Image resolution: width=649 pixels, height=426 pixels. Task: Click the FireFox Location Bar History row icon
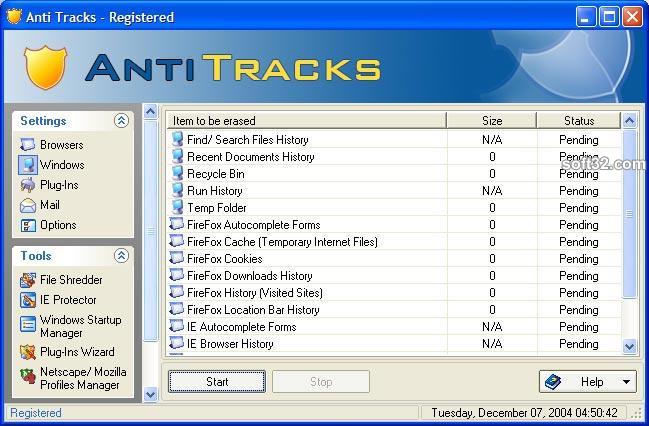click(177, 309)
